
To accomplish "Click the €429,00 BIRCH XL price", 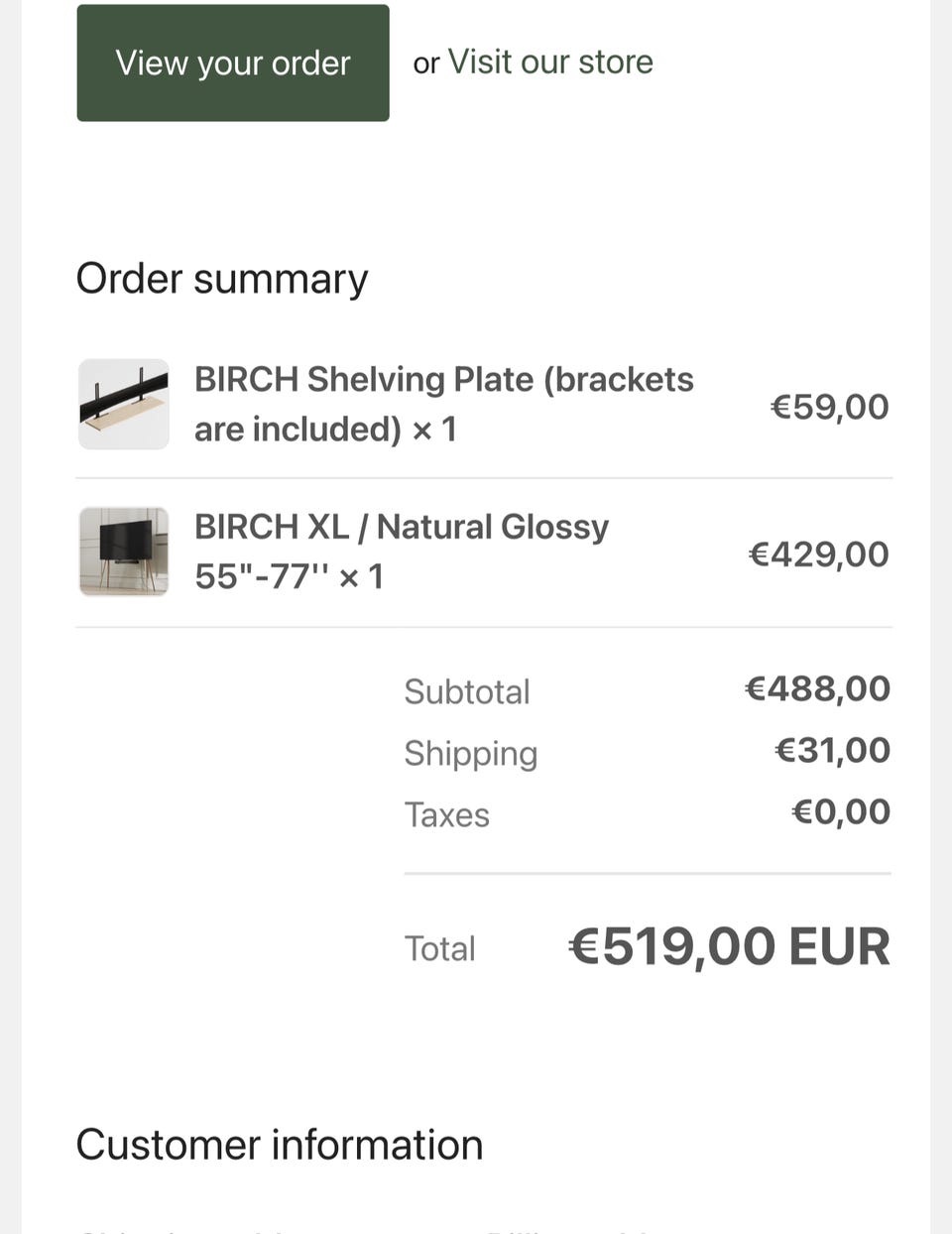I will 819,554.
